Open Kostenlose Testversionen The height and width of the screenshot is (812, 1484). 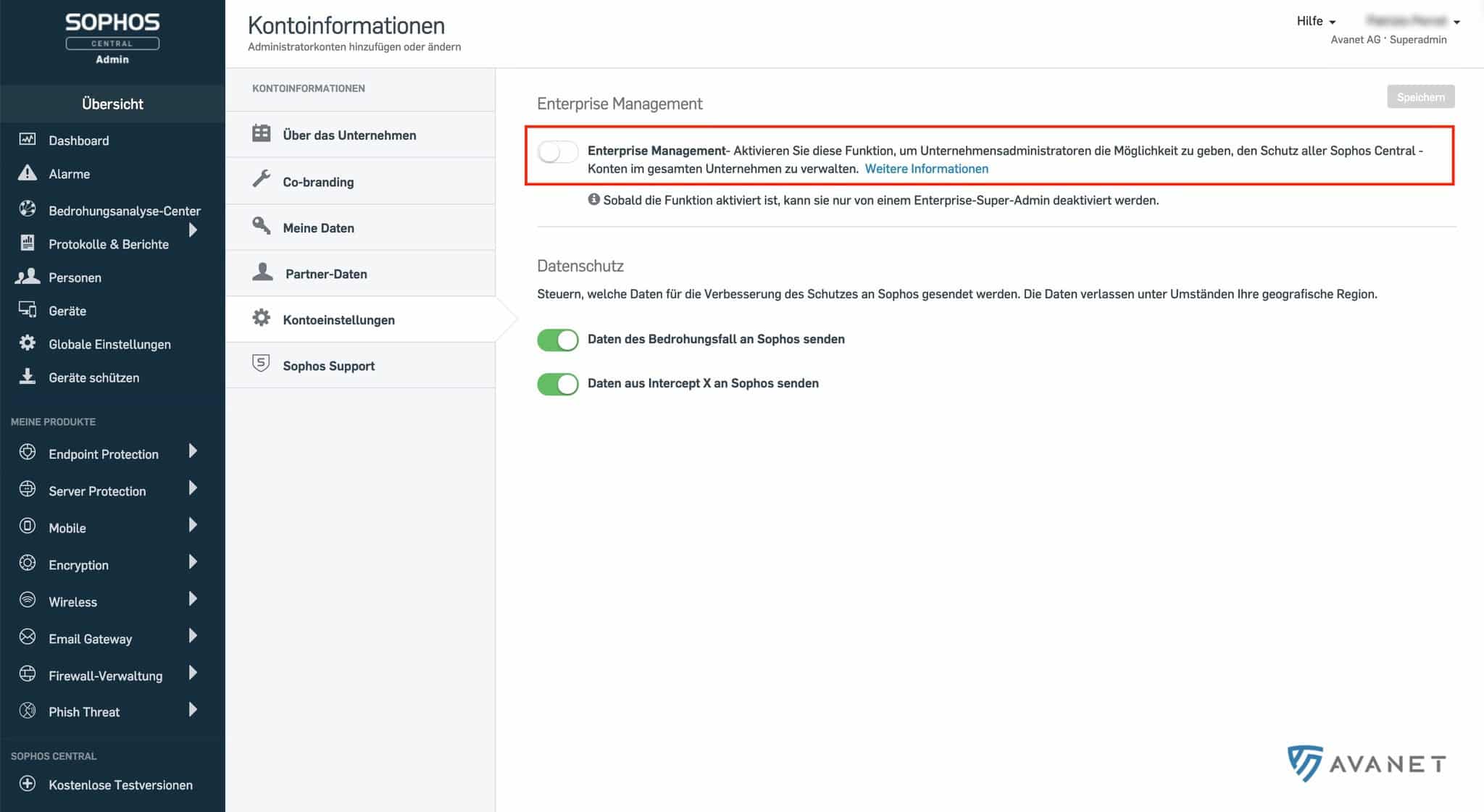pyautogui.click(x=120, y=785)
